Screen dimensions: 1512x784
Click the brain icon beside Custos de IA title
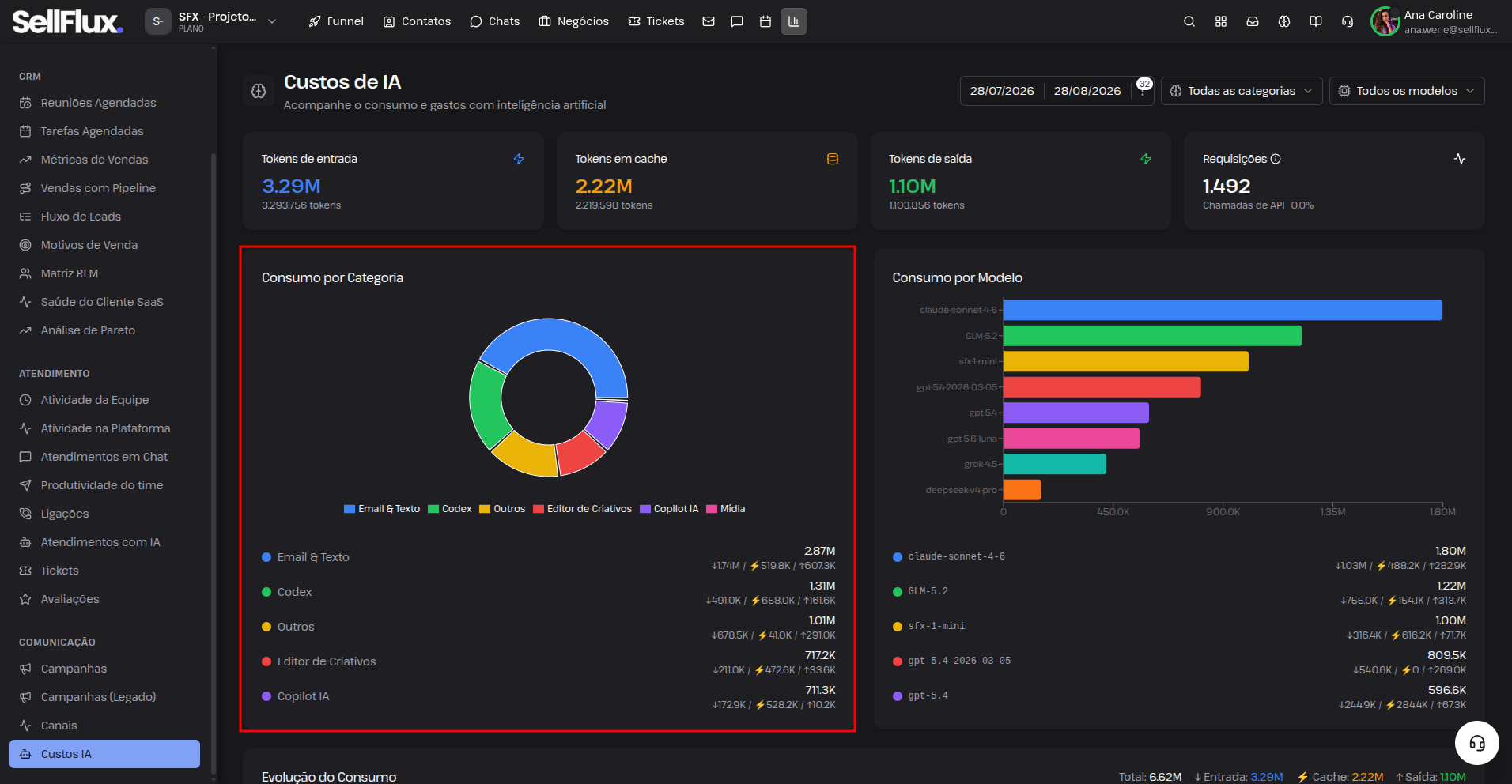(259, 91)
